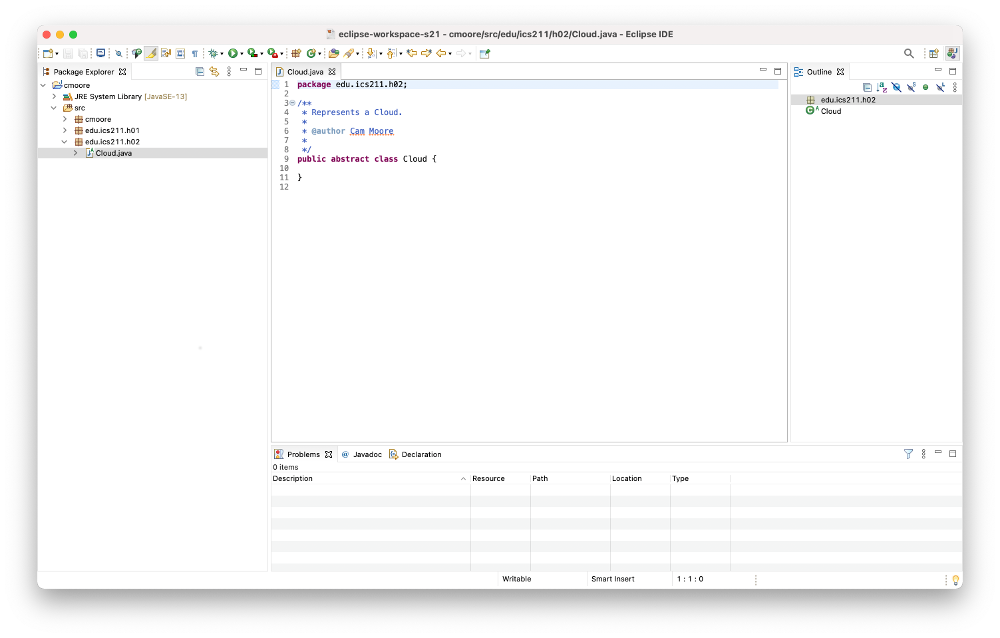
Task: Click the Debug bug icon in toolbar
Action: [213, 53]
